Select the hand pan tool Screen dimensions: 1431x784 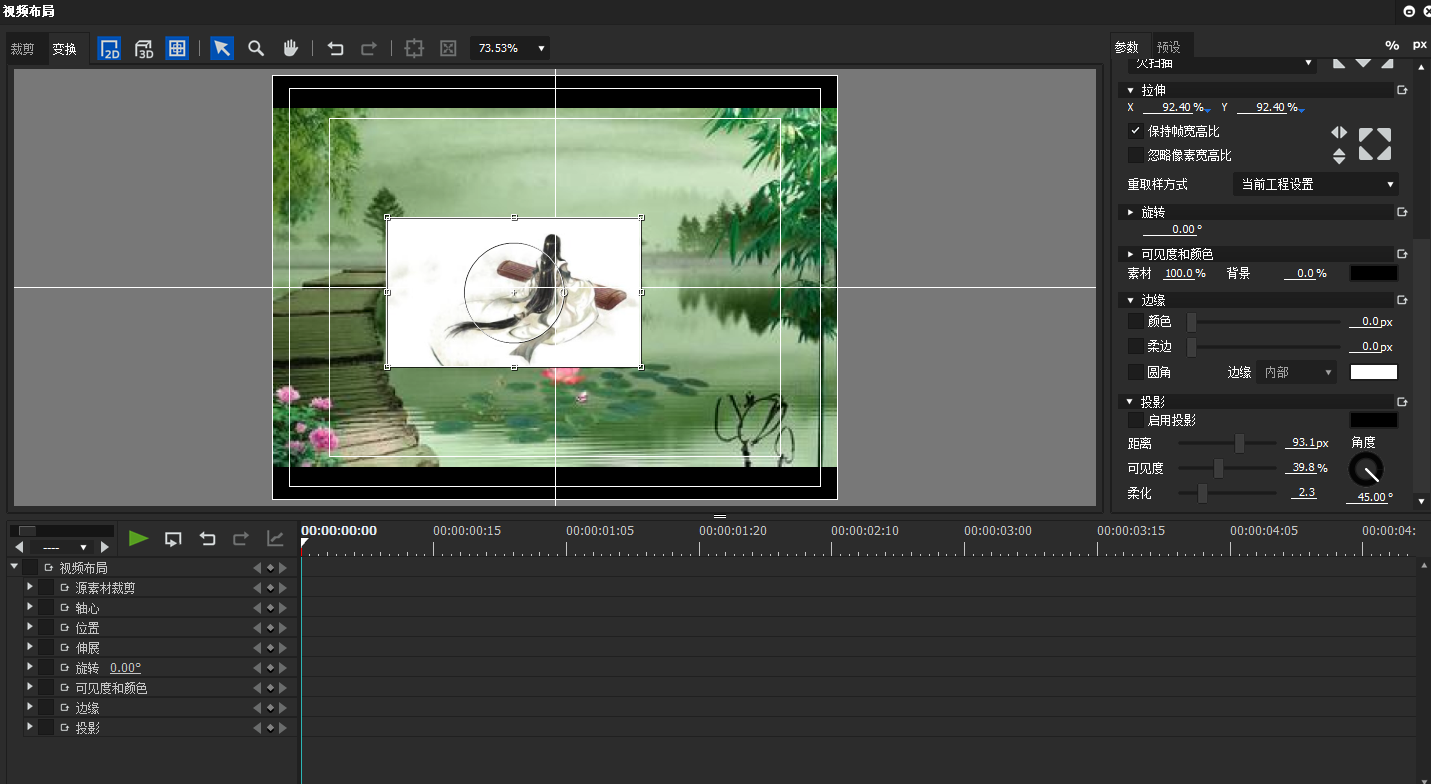click(290, 48)
